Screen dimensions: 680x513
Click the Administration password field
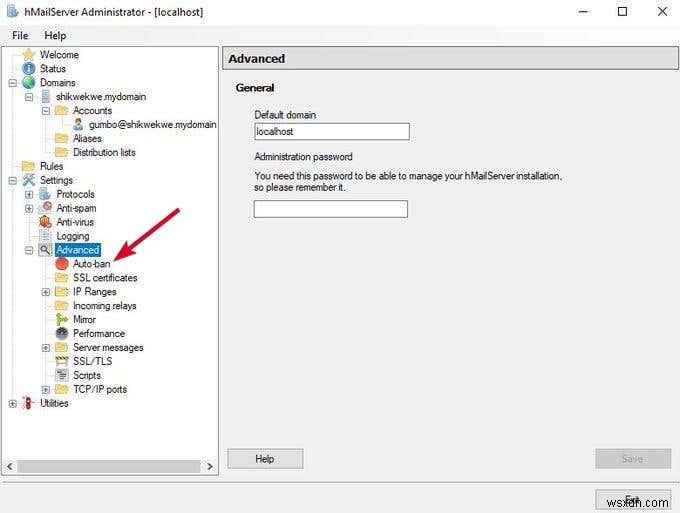(330, 209)
